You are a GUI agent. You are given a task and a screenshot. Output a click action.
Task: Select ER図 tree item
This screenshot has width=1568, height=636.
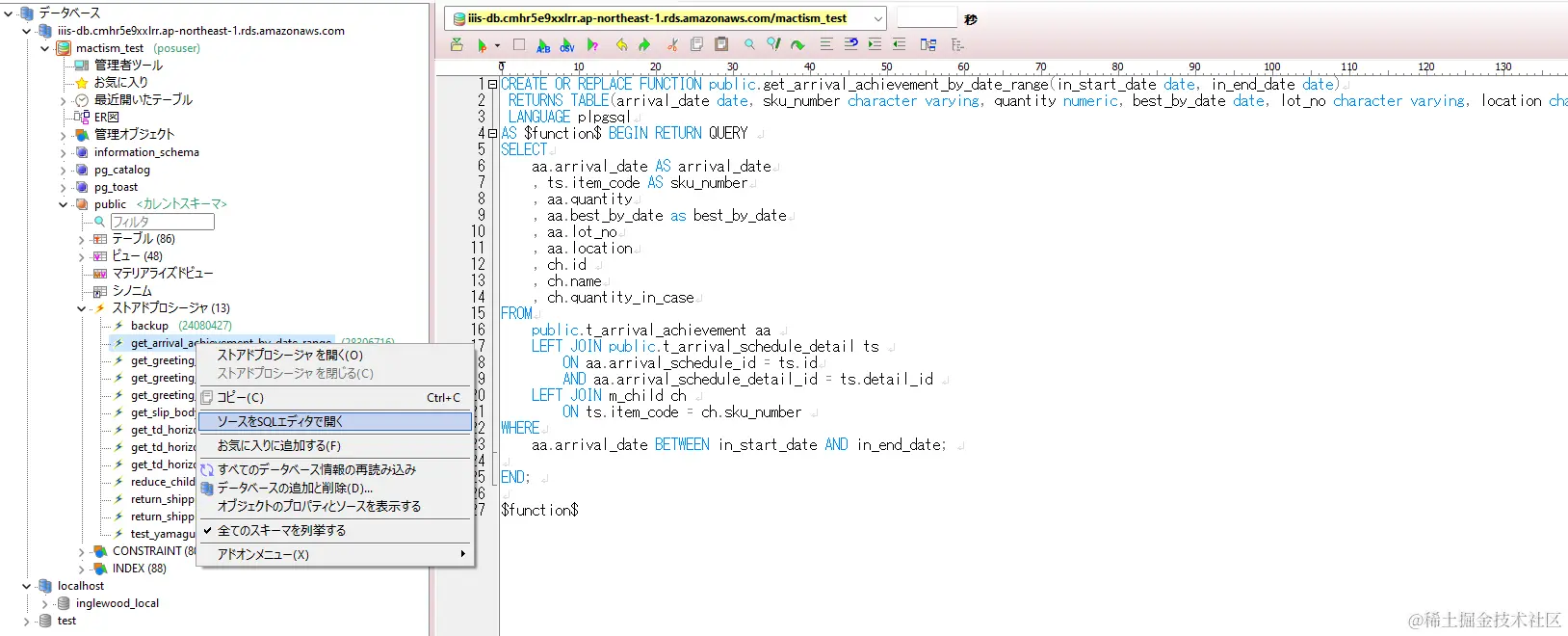click(106, 118)
